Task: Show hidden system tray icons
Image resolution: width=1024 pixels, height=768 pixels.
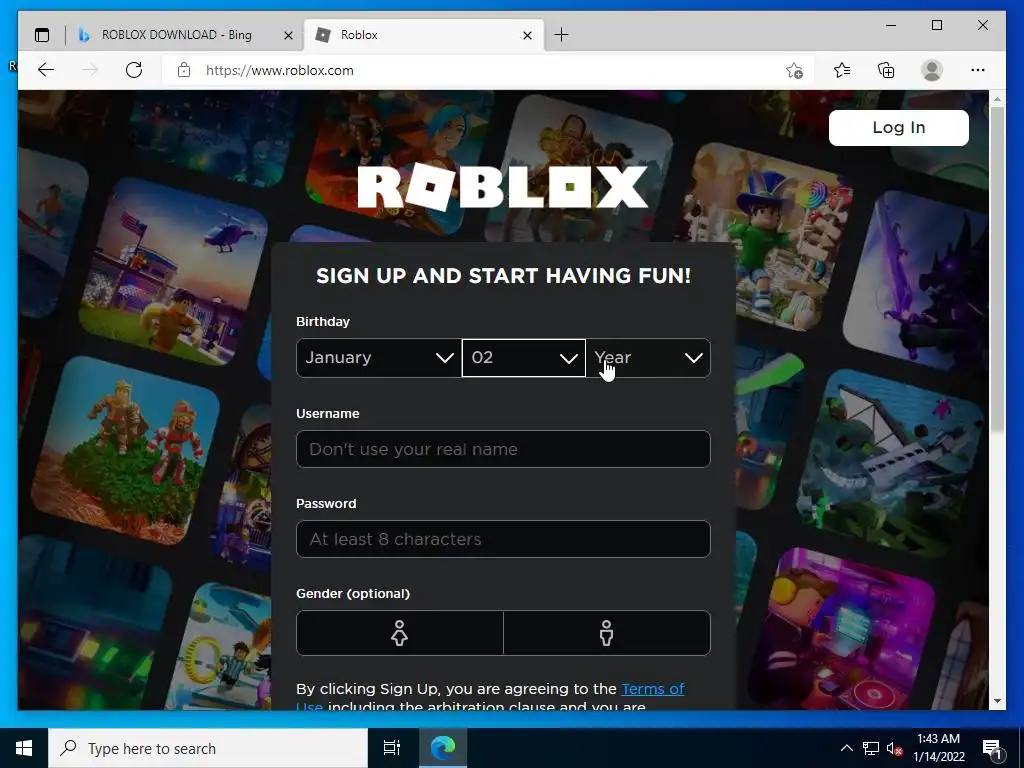Action: coord(846,748)
